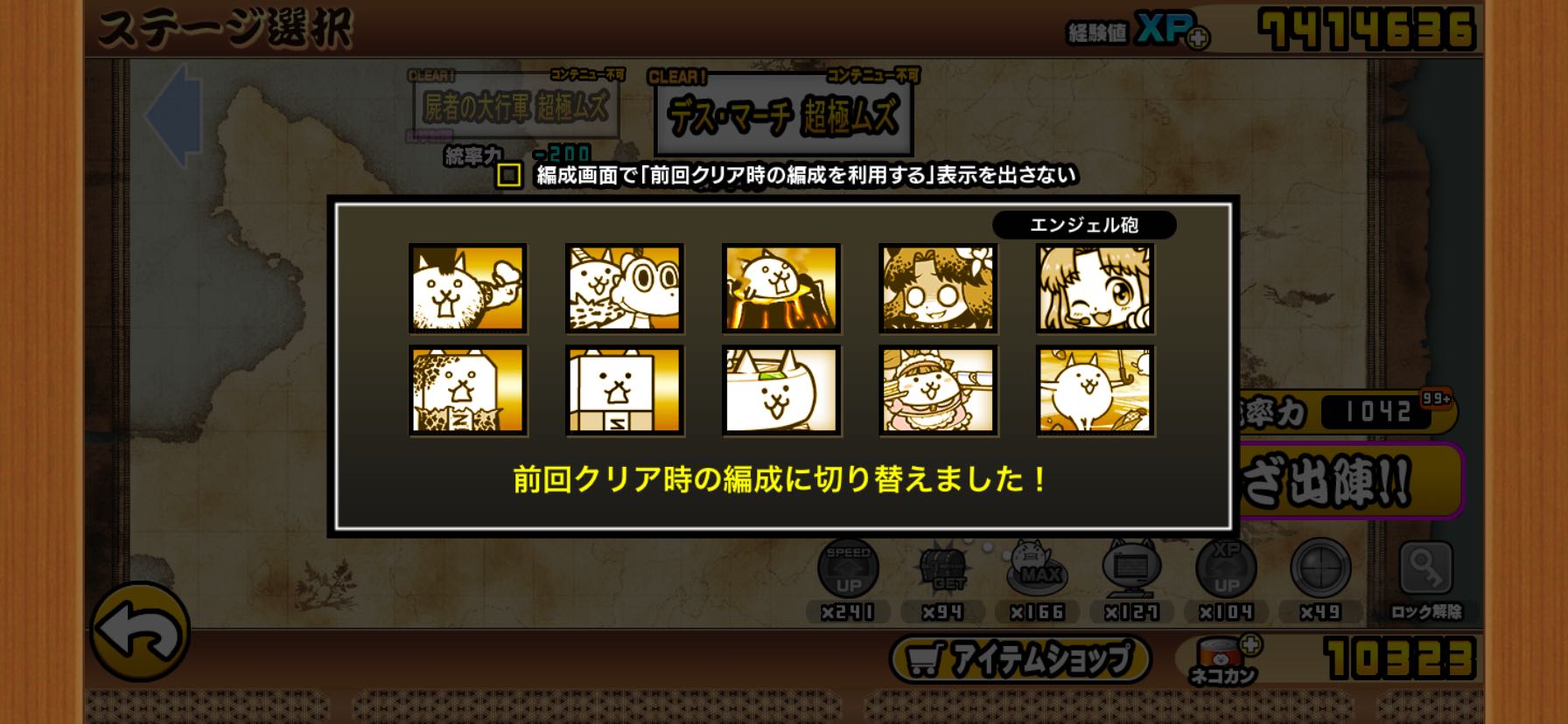Select the volcano cat unit thumbnail

[x=781, y=289]
